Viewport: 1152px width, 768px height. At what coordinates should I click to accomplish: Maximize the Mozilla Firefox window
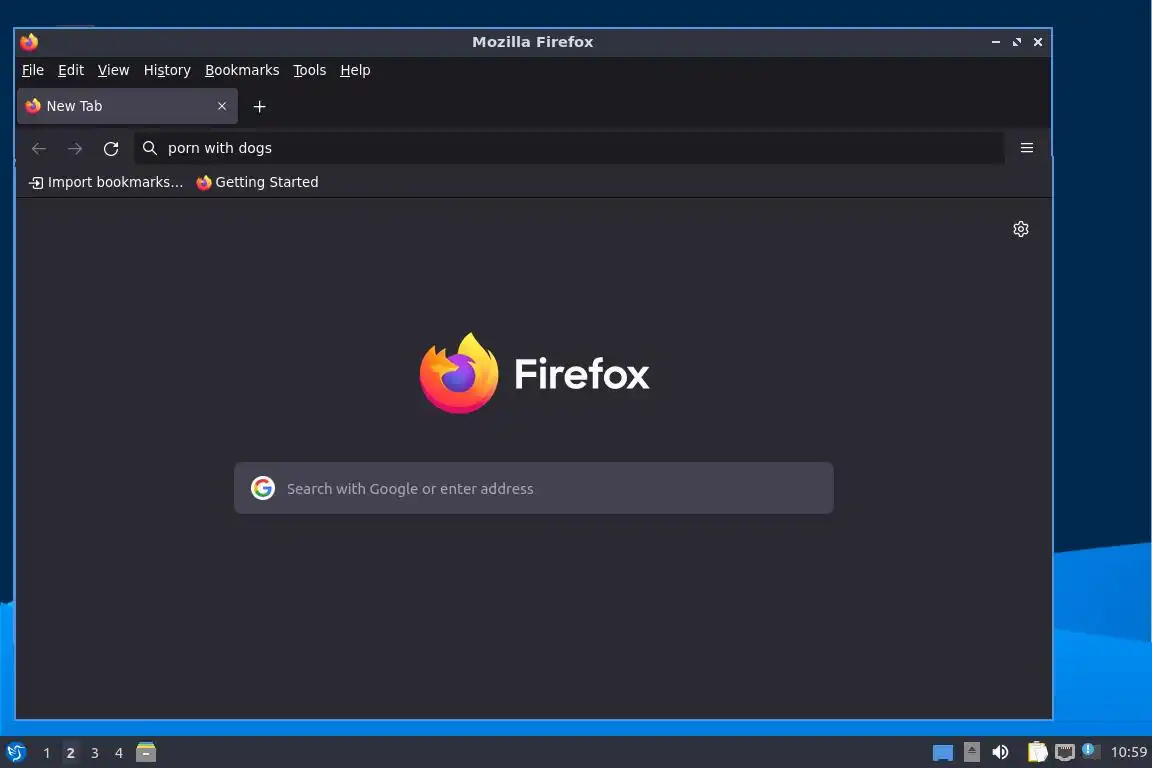(1017, 42)
